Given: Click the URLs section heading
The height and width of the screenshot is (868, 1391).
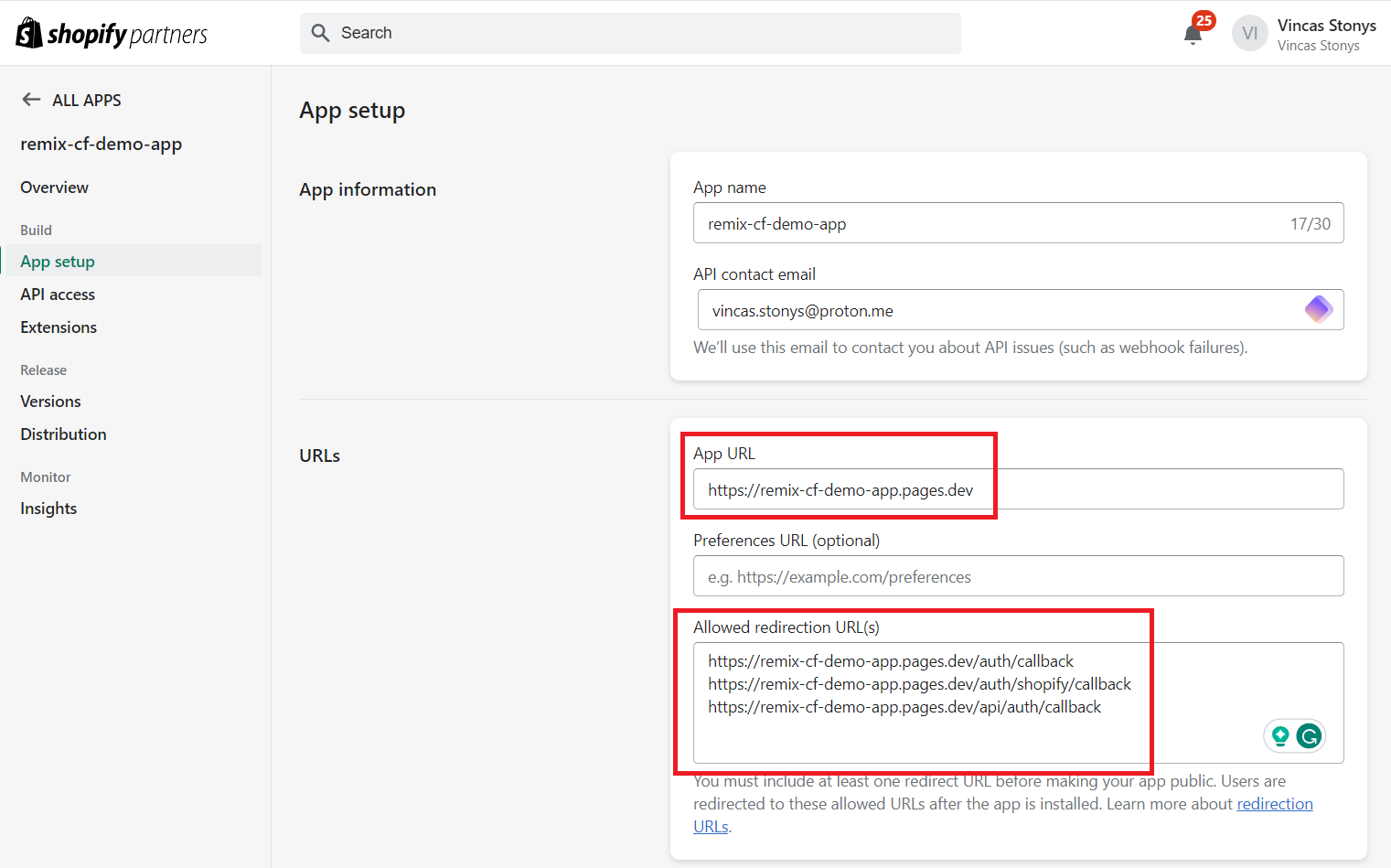Looking at the screenshot, I should (x=319, y=455).
